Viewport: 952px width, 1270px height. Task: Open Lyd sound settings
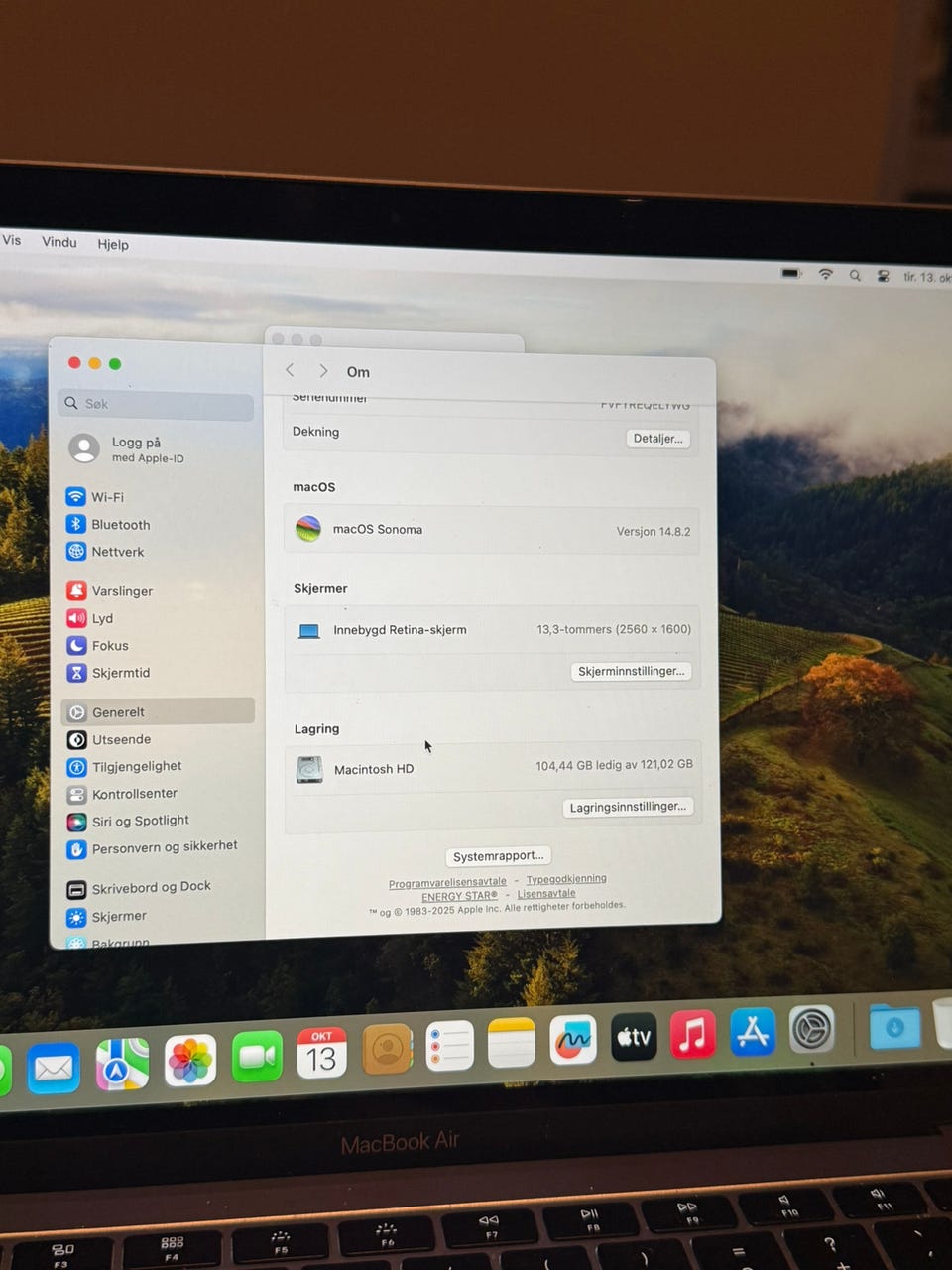coord(90,618)
